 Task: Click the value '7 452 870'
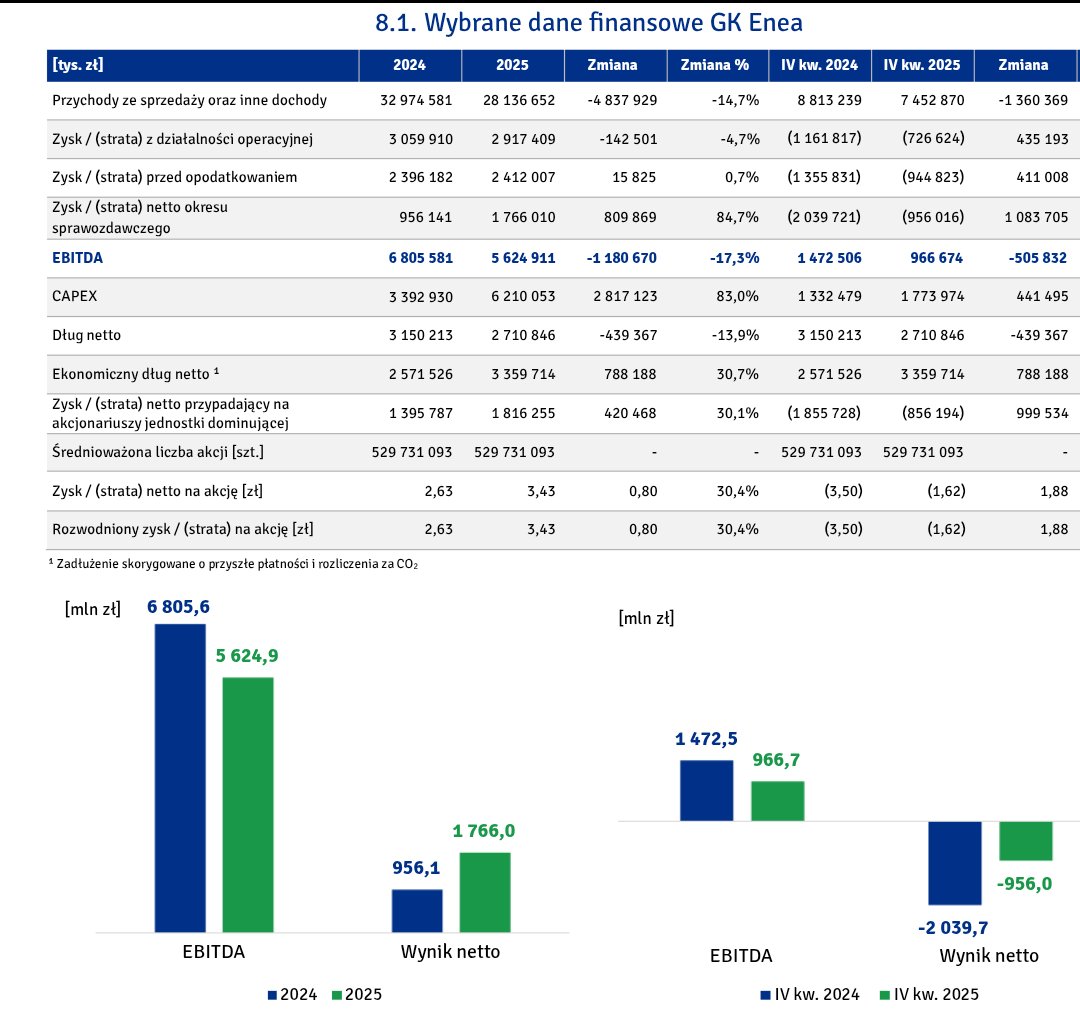pos(932,101)
